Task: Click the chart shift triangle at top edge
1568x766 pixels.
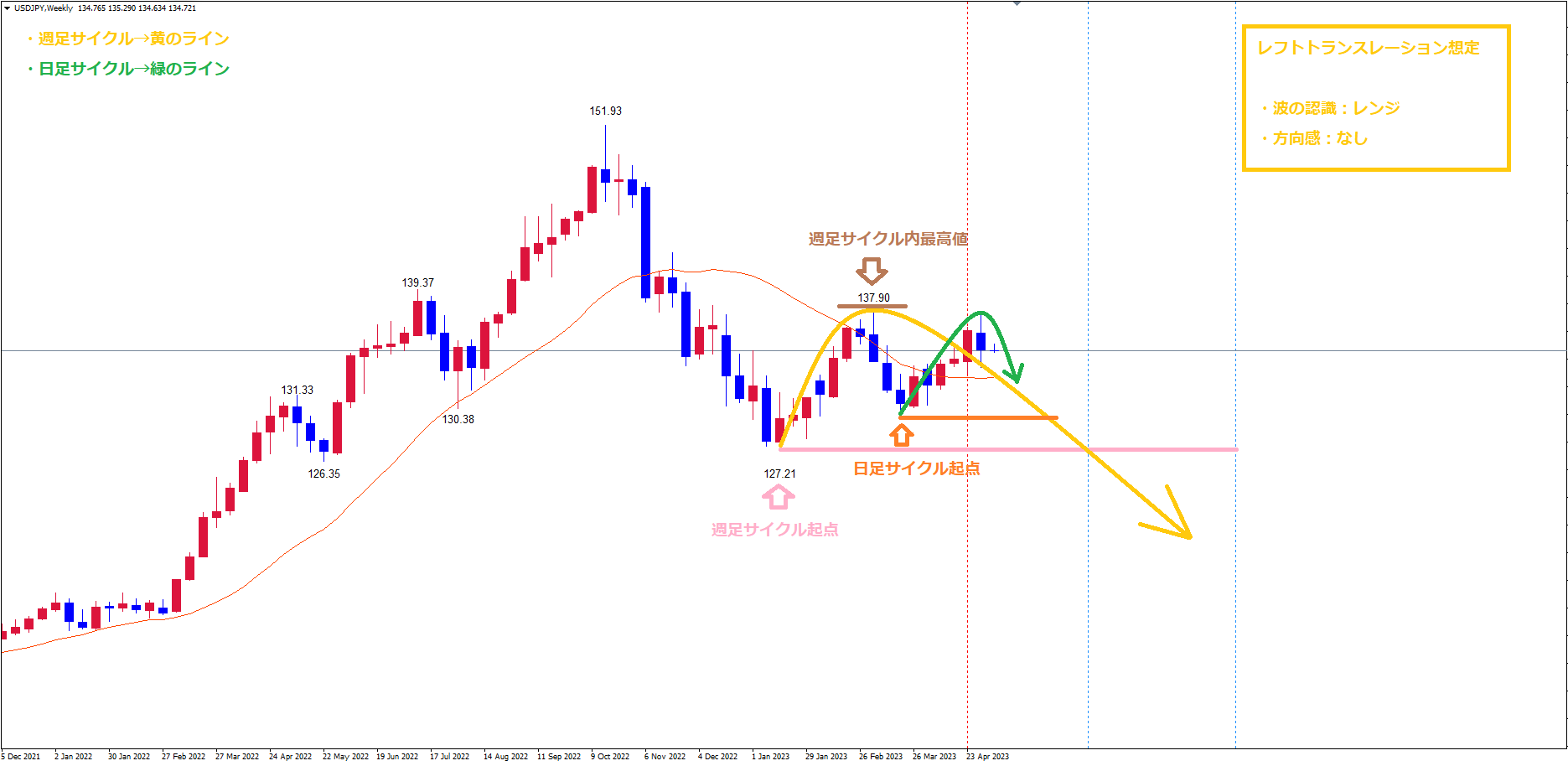Action: point(1017,3)
